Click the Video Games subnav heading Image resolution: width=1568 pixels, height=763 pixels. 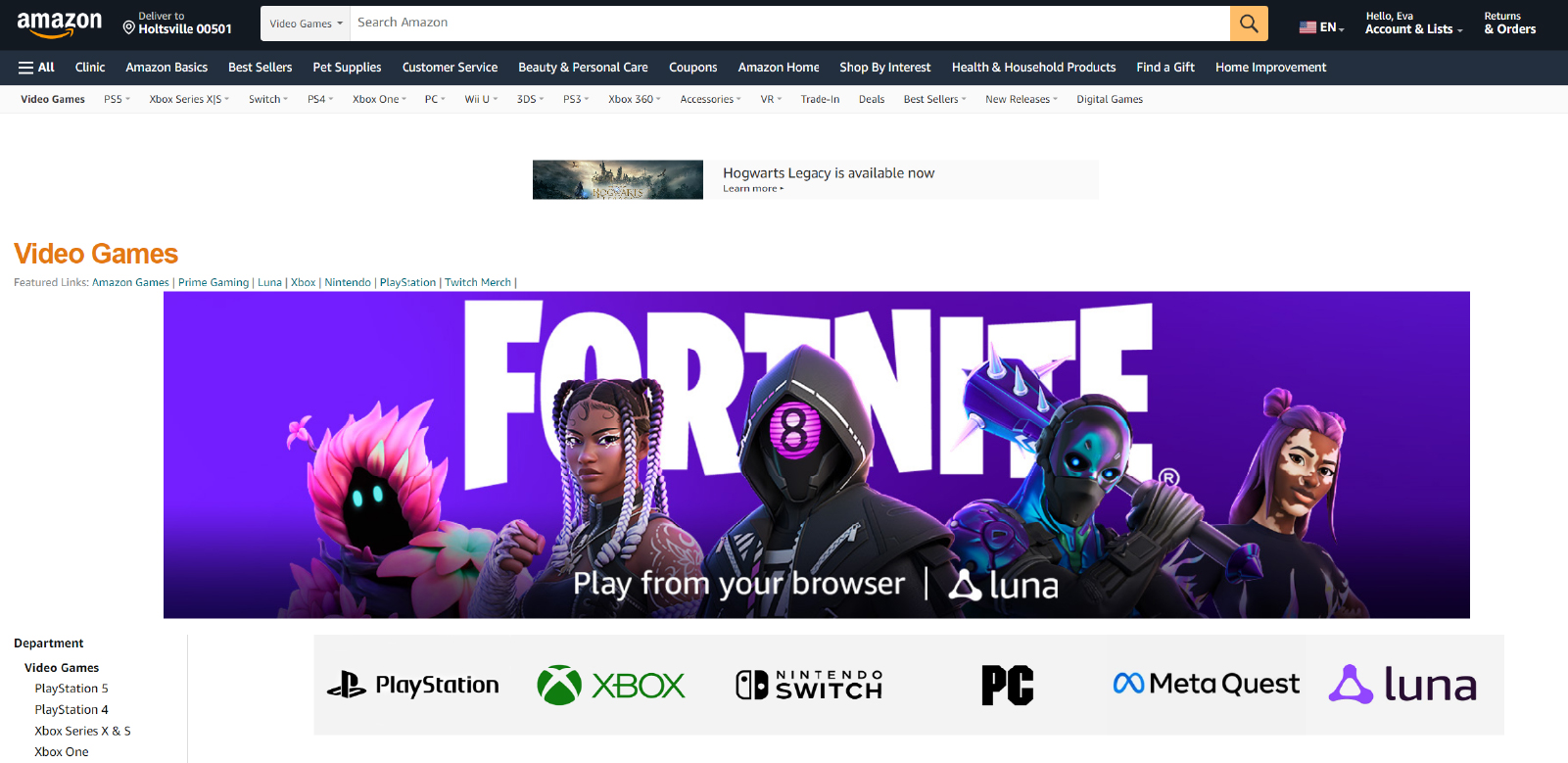[53, 99]
